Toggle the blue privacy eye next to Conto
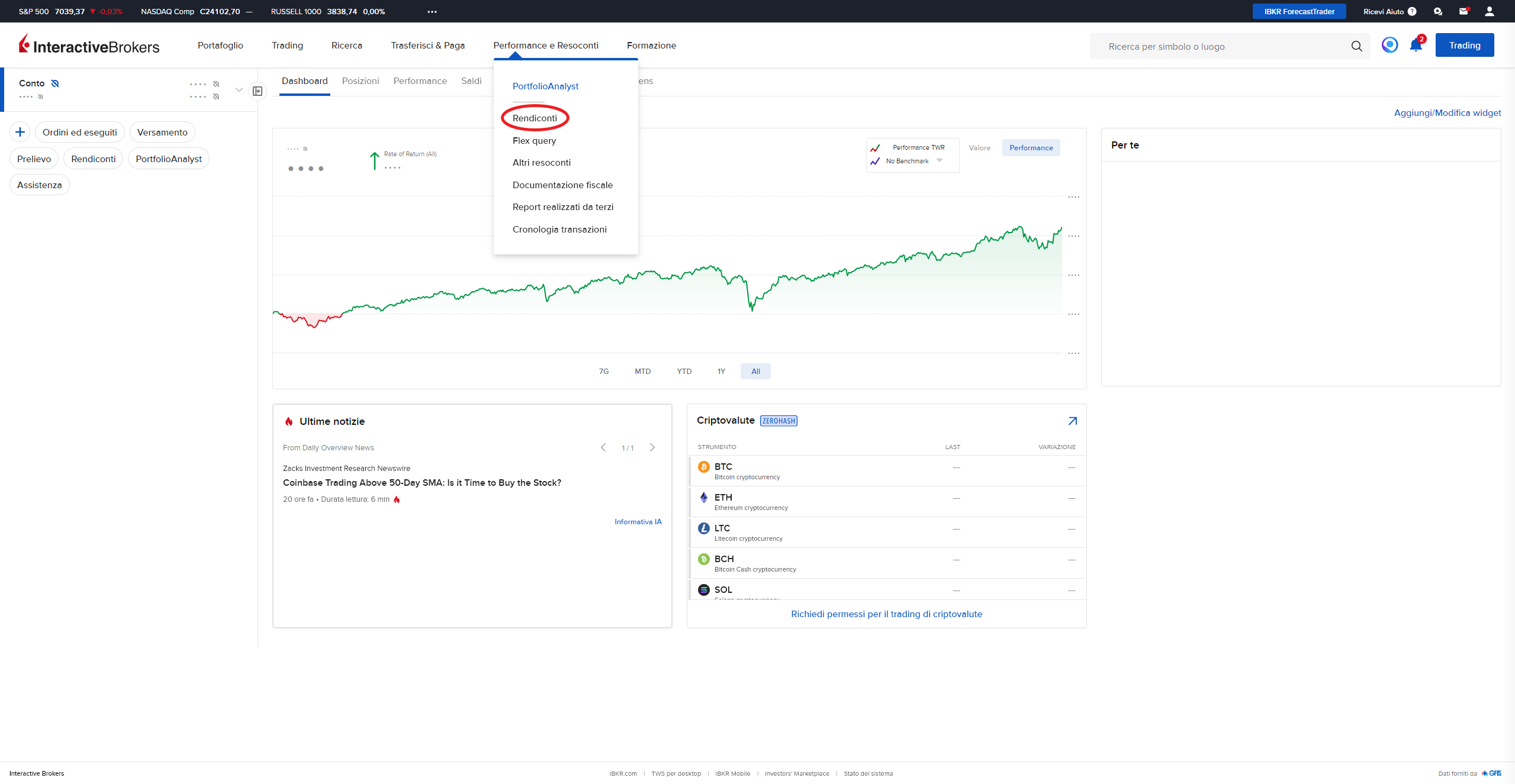This screenshot has width=1515, height=784. click(55, 83)
